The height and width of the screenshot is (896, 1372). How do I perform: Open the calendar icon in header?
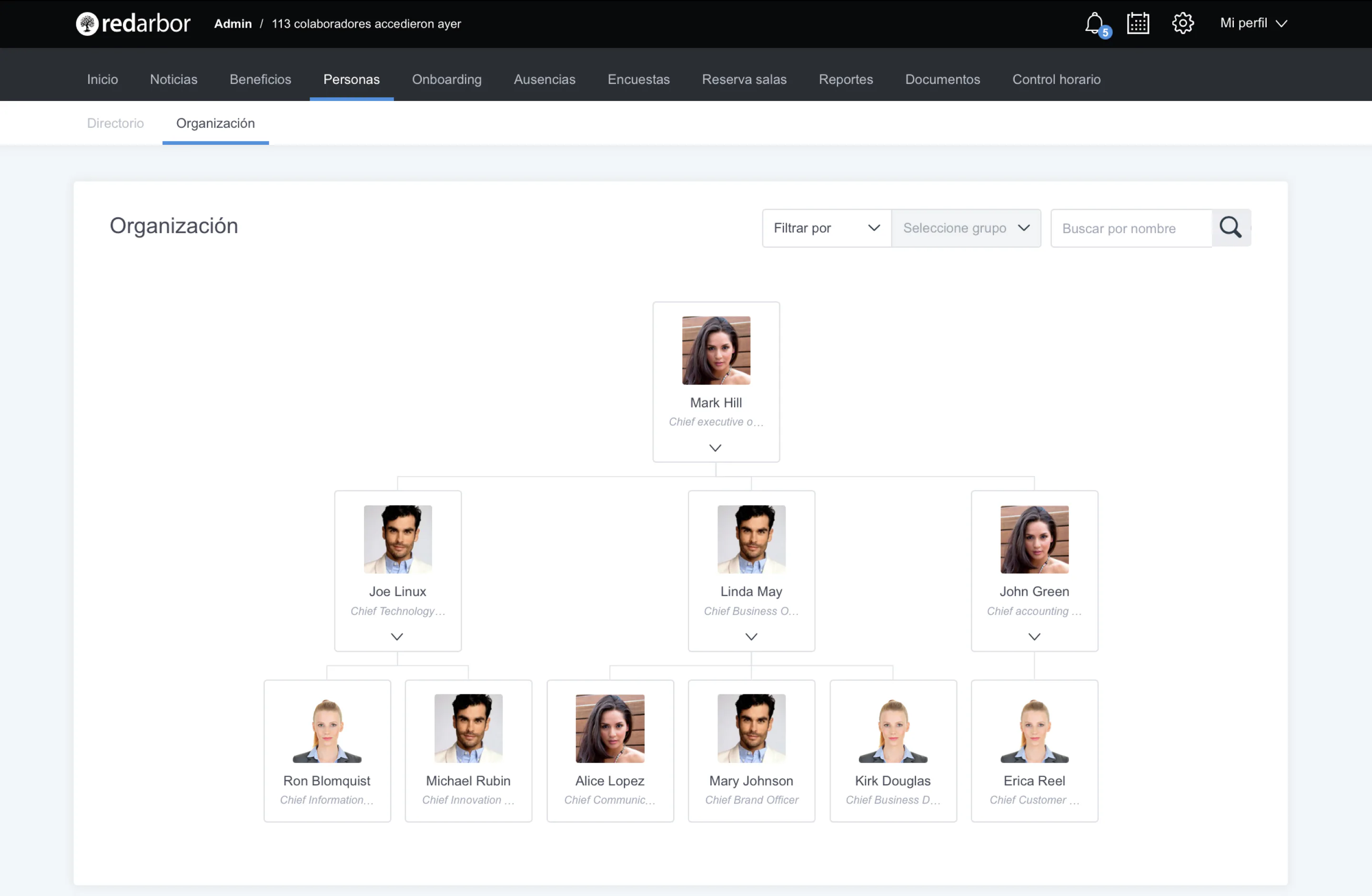1138,24
